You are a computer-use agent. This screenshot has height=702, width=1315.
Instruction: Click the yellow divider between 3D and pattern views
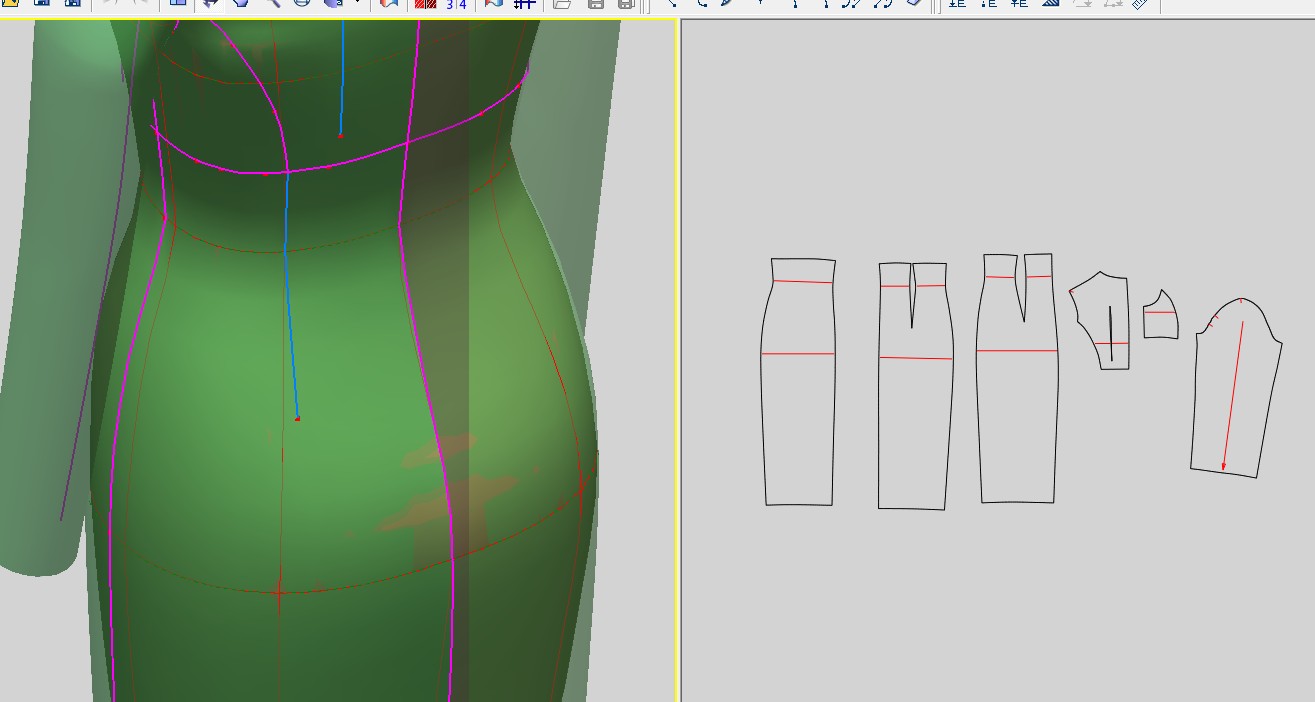[679, 360]
